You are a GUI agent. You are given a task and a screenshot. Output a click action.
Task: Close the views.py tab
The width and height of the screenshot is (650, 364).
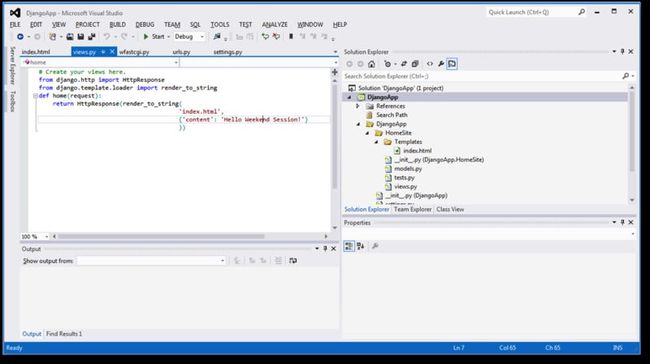(x=112, y=52)
